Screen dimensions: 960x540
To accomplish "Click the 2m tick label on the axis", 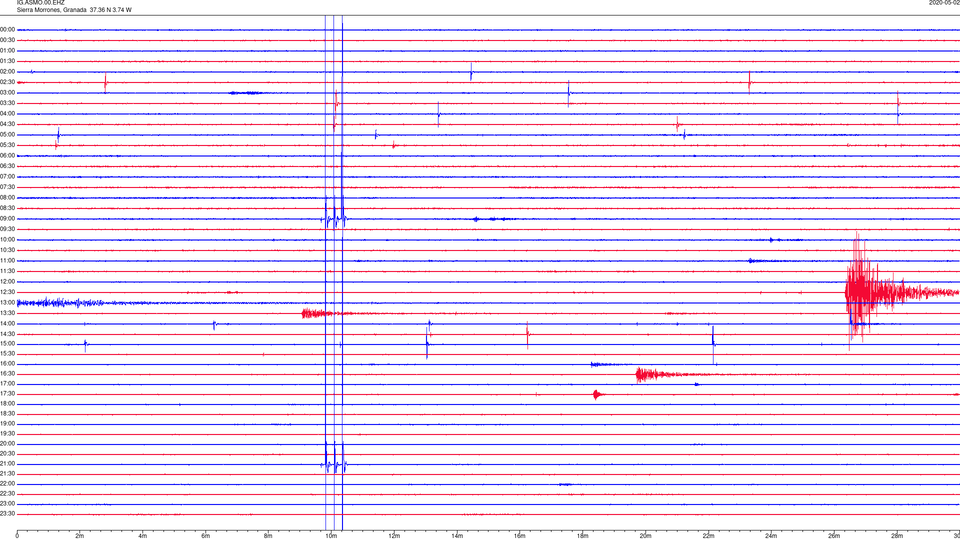I will coord(80,536).
